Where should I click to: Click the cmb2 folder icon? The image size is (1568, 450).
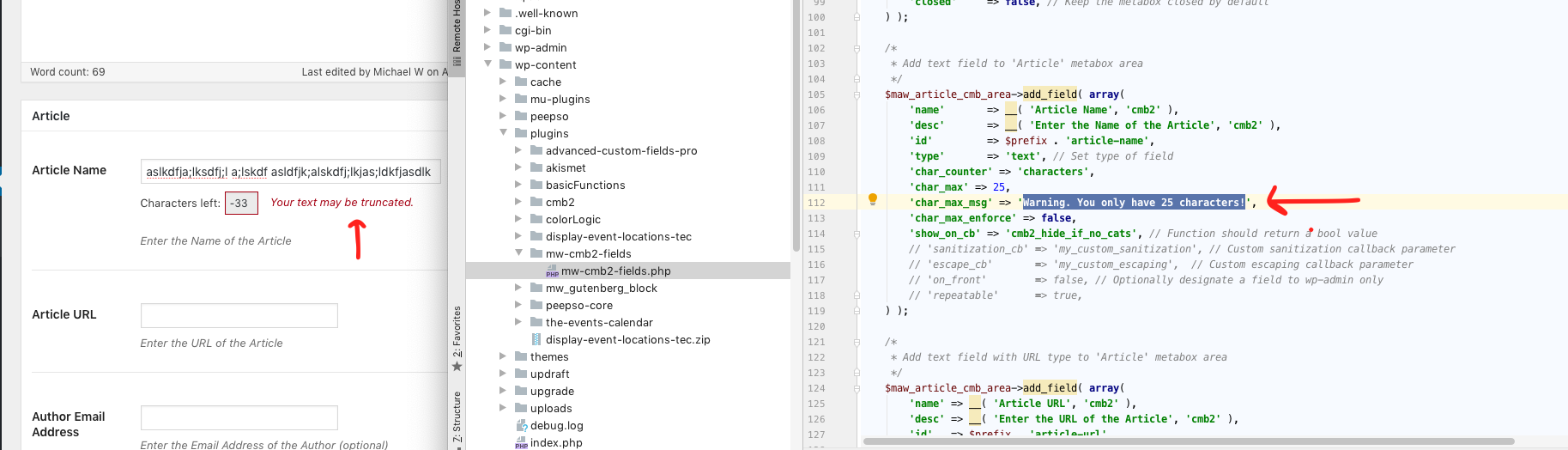pos(536,202)
